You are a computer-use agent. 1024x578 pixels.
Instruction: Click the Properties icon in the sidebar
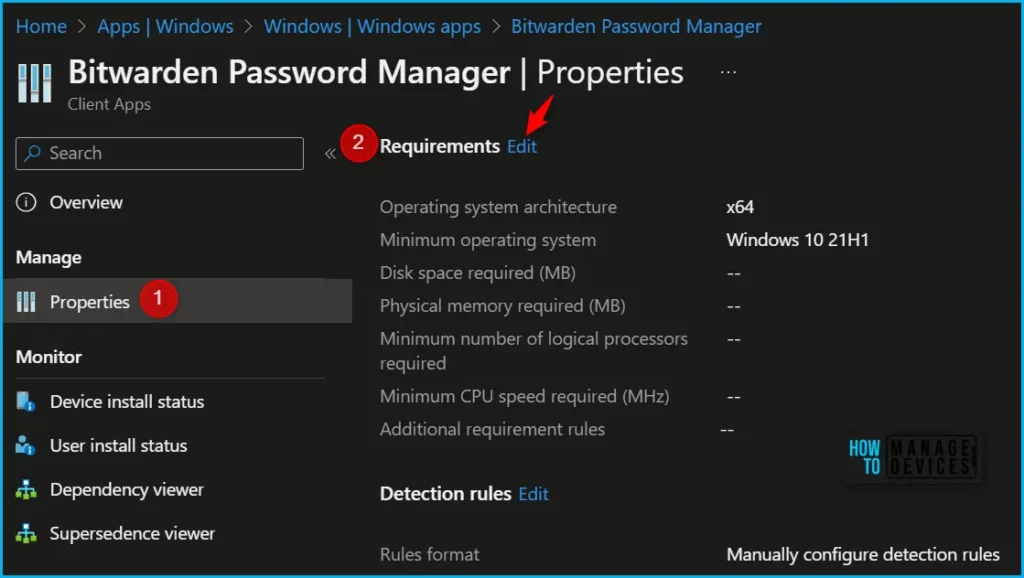pos(26,302)
